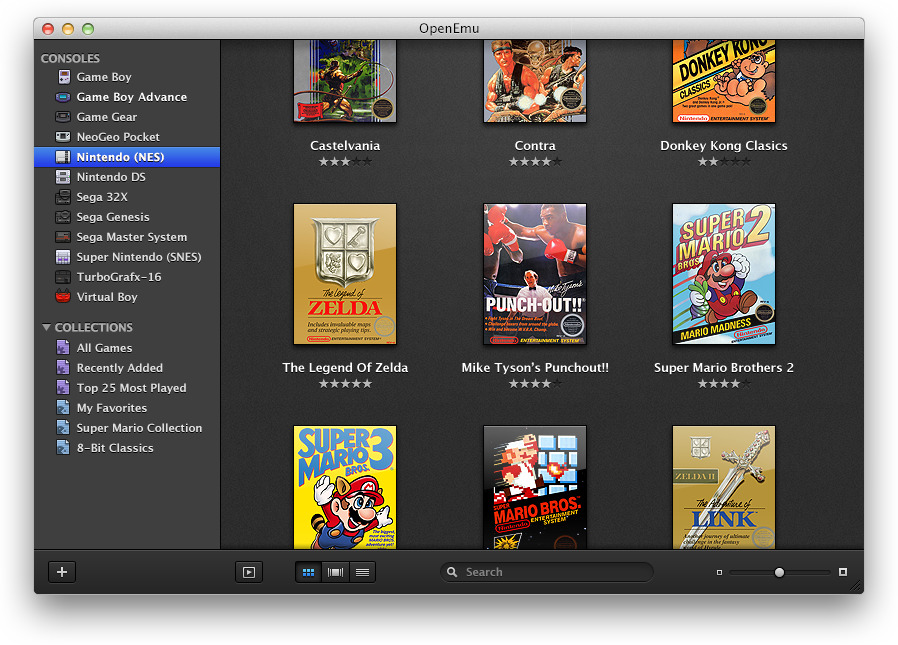Click the play button in bottom toolbar
This screenshot has height=645, width=898.
[x=249, y=572]
